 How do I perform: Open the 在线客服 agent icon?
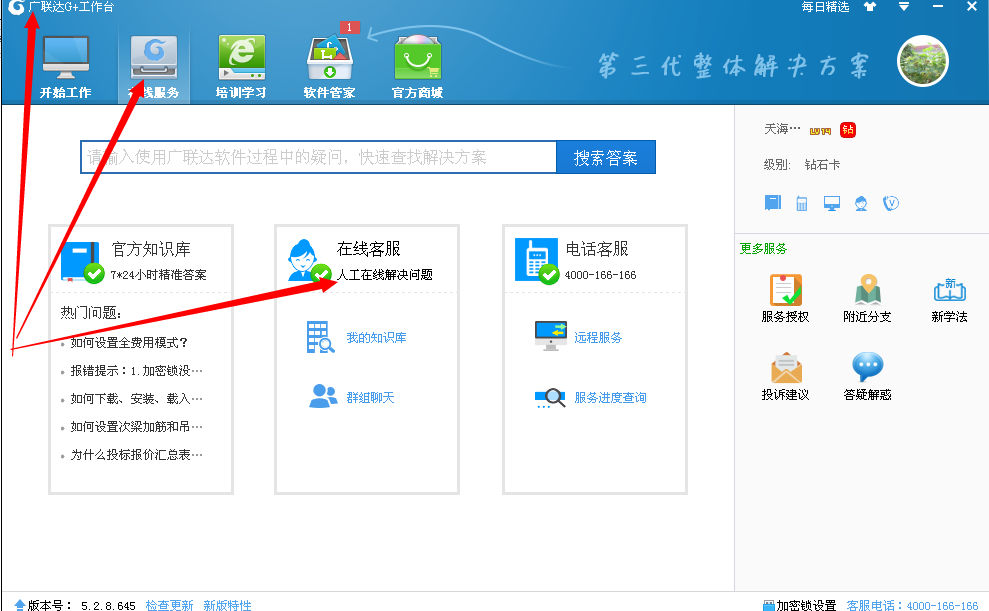pyautogui.click(x=308, y=260)
